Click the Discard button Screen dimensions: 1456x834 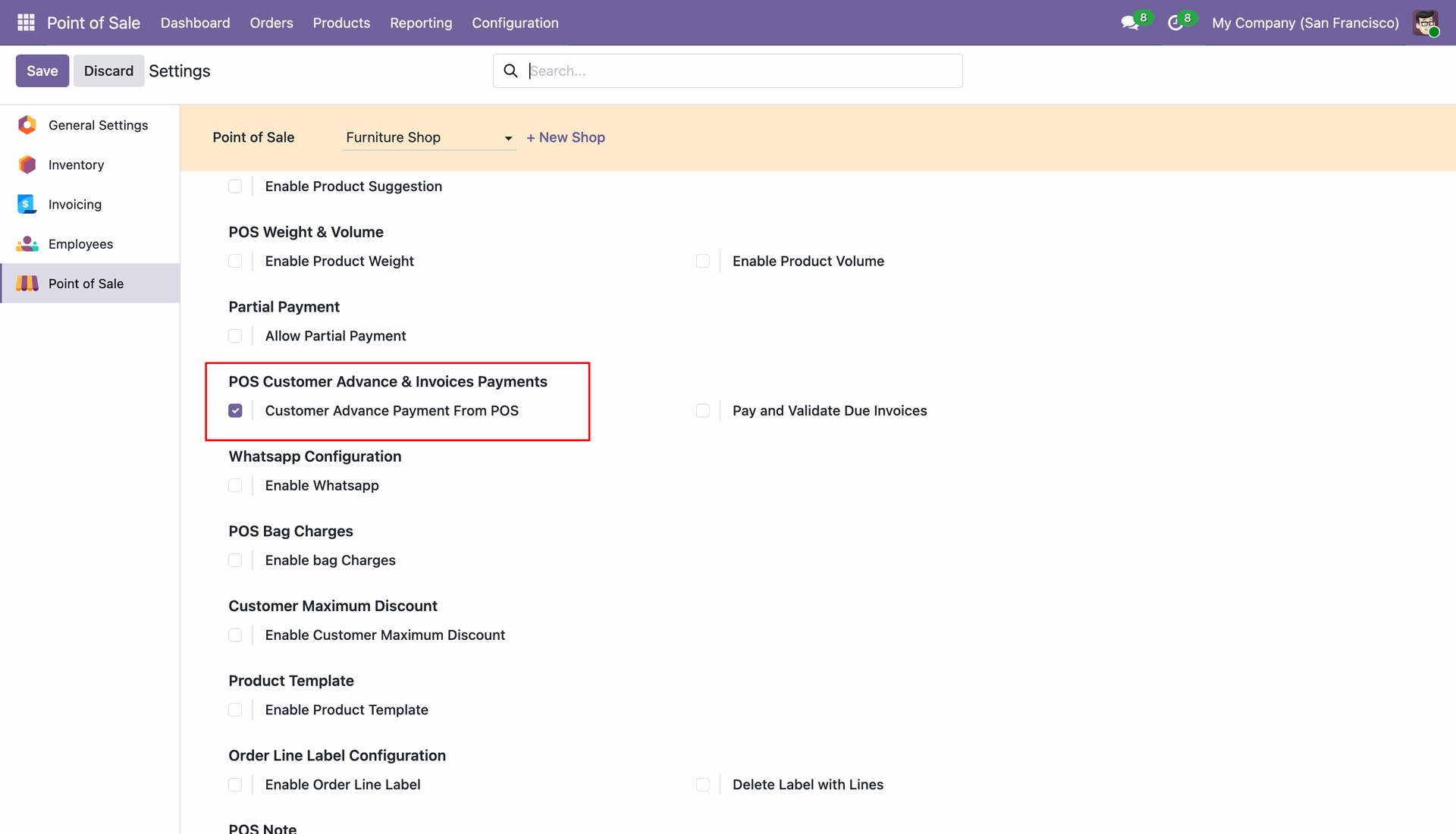coord(108,71)
